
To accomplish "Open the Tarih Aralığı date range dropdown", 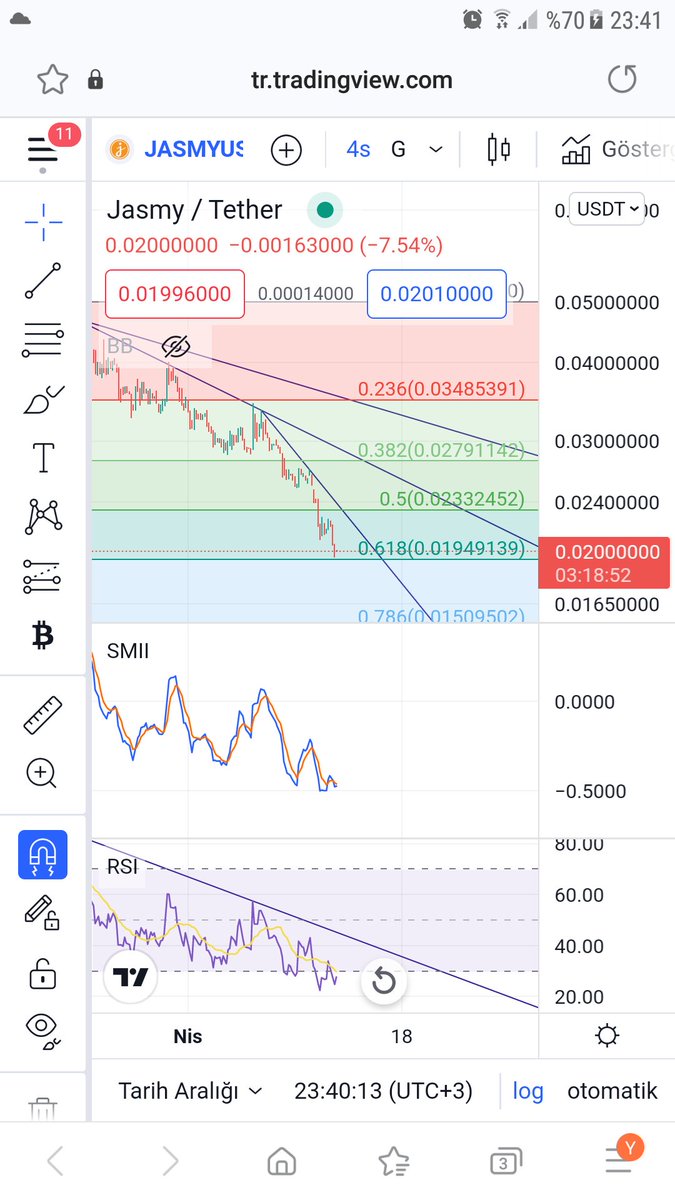I will (x=190, y=1090).
